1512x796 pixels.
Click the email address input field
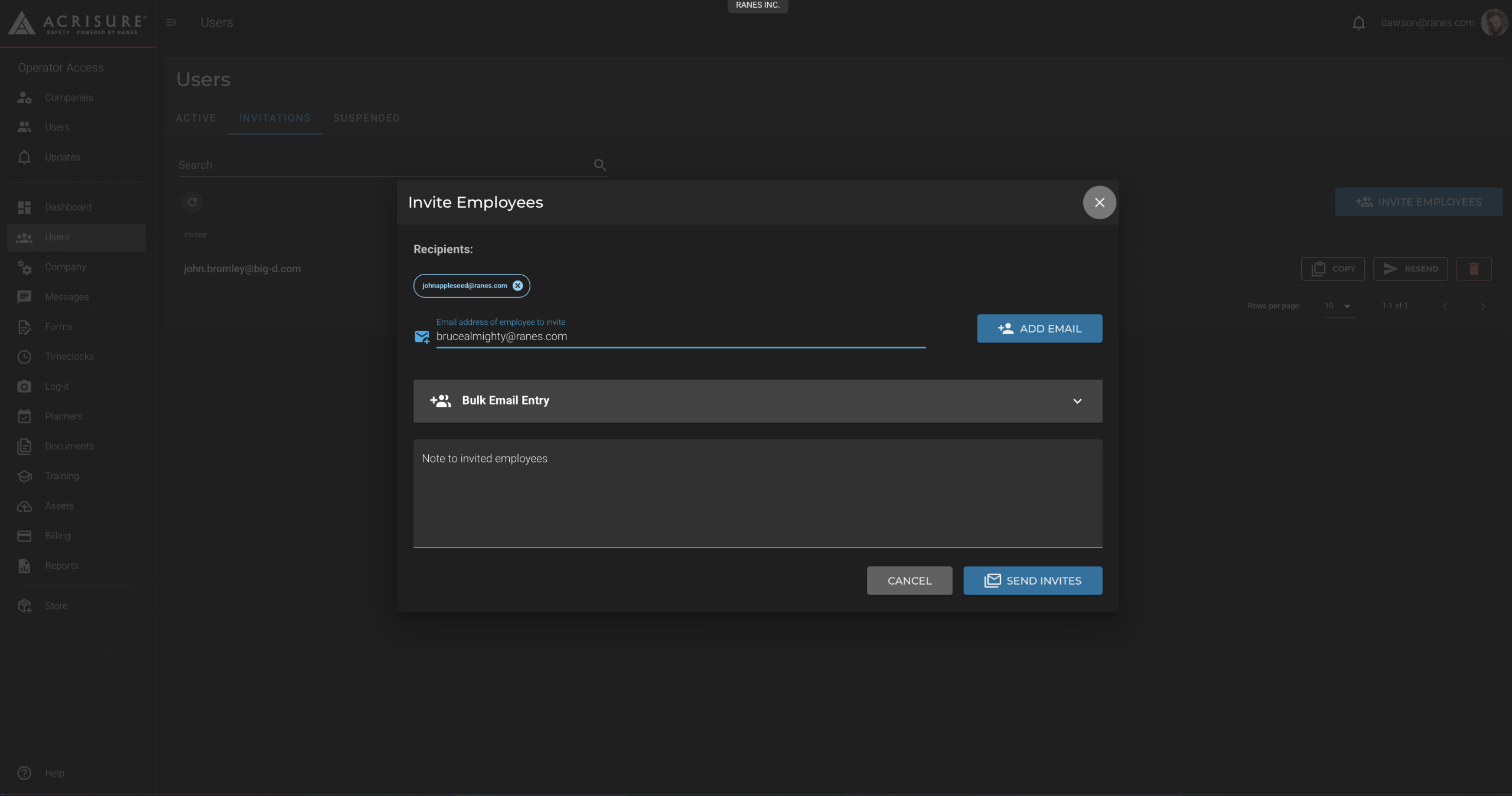pos(680,337)
